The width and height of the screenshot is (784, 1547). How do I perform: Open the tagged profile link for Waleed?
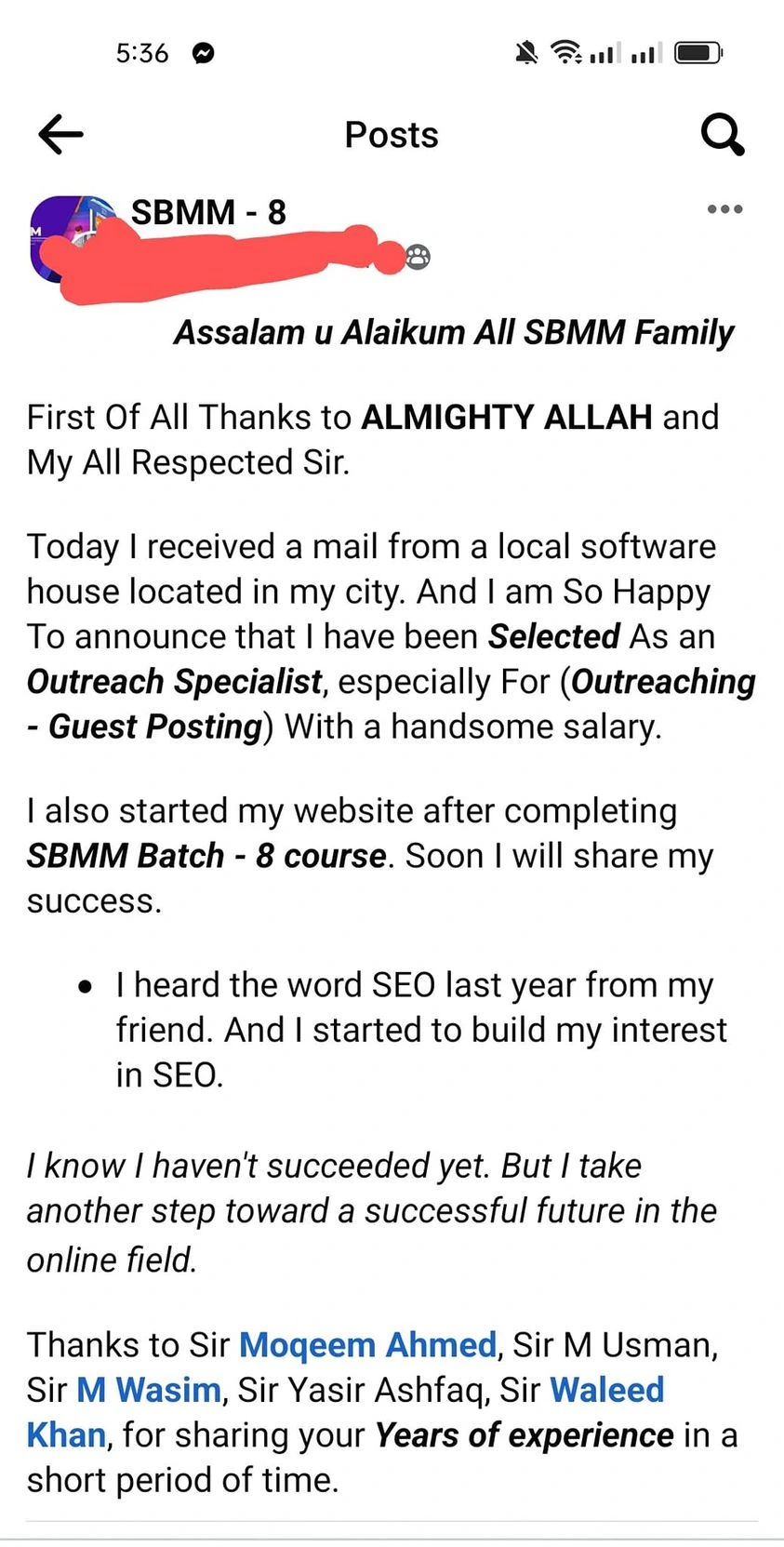pyautogui.click(x=606, y=1390)
